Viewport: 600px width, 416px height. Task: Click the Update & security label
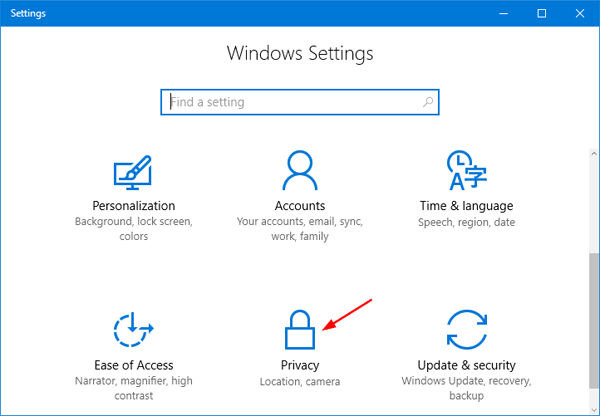[x=467, y=365]
